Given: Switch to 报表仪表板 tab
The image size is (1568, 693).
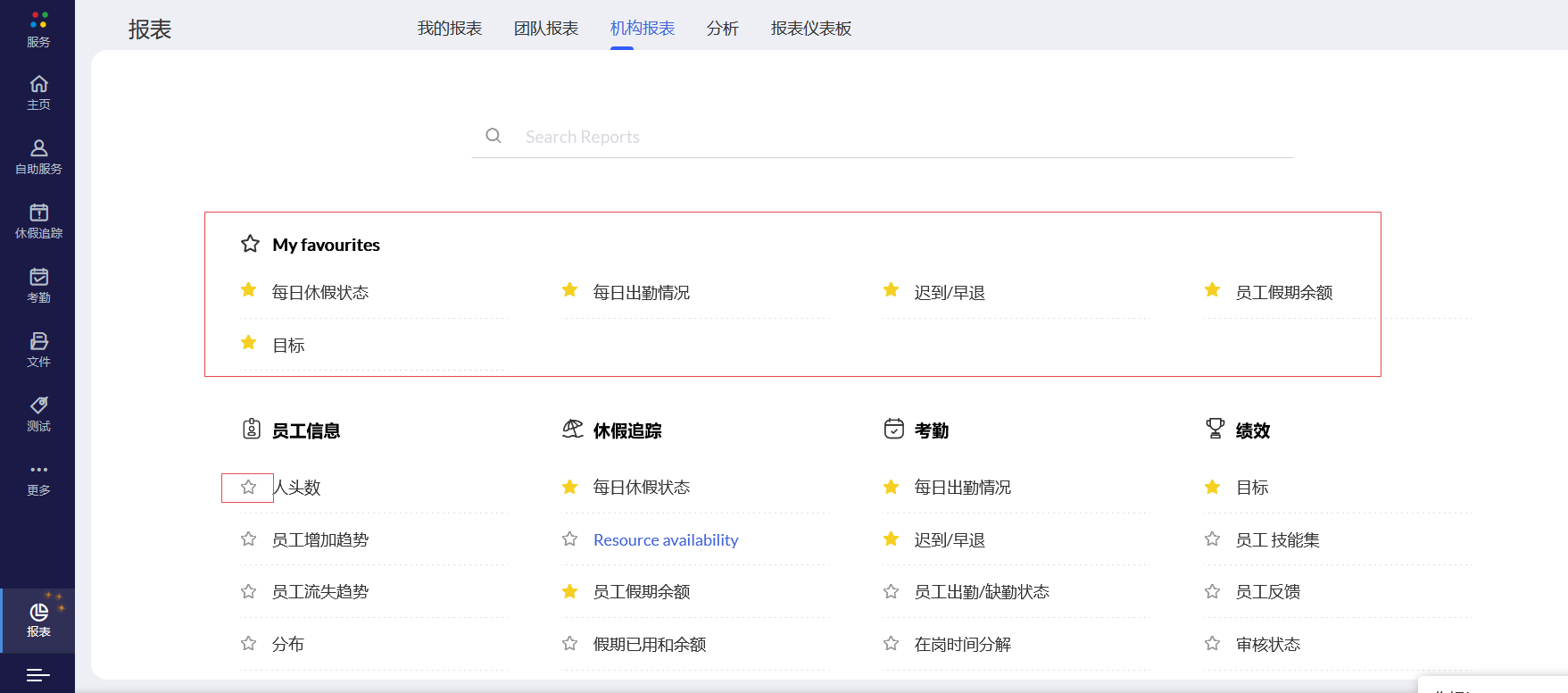Looking at the screenshot, I should tap(811, 29).
